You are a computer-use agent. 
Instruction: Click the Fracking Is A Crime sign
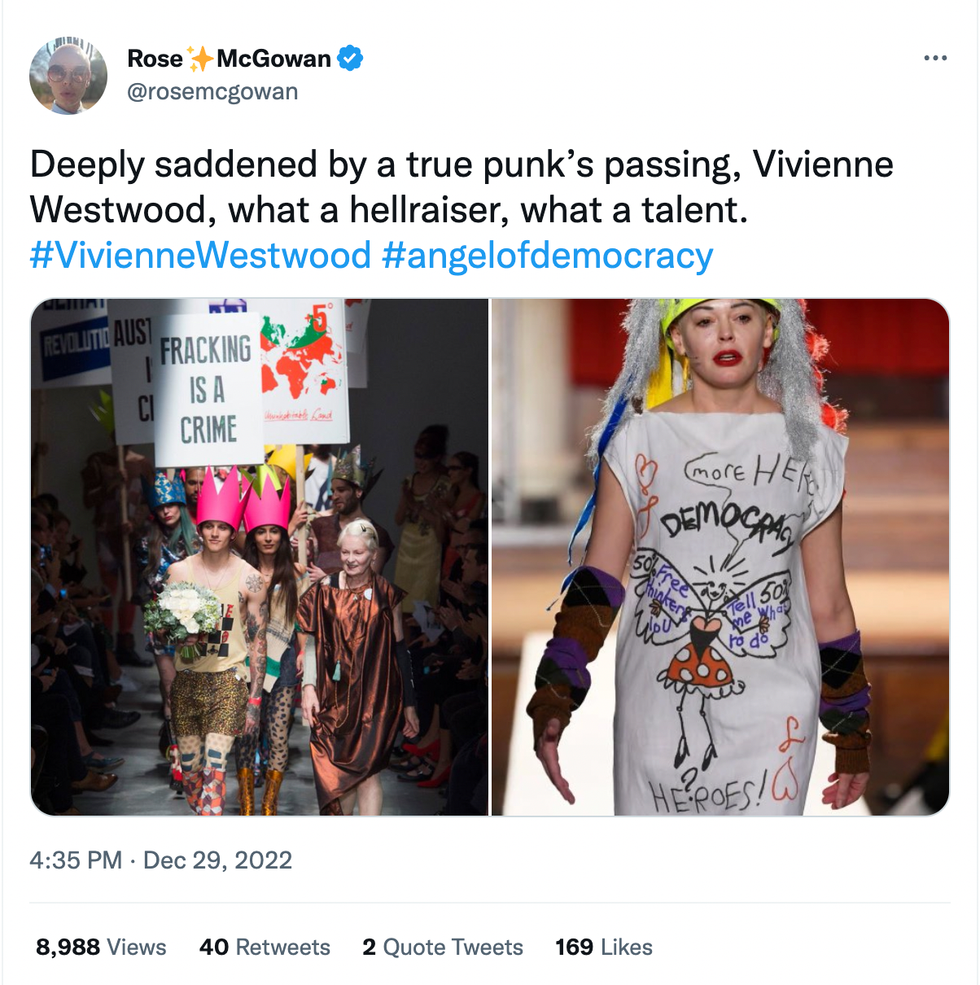tap(207, 389)
